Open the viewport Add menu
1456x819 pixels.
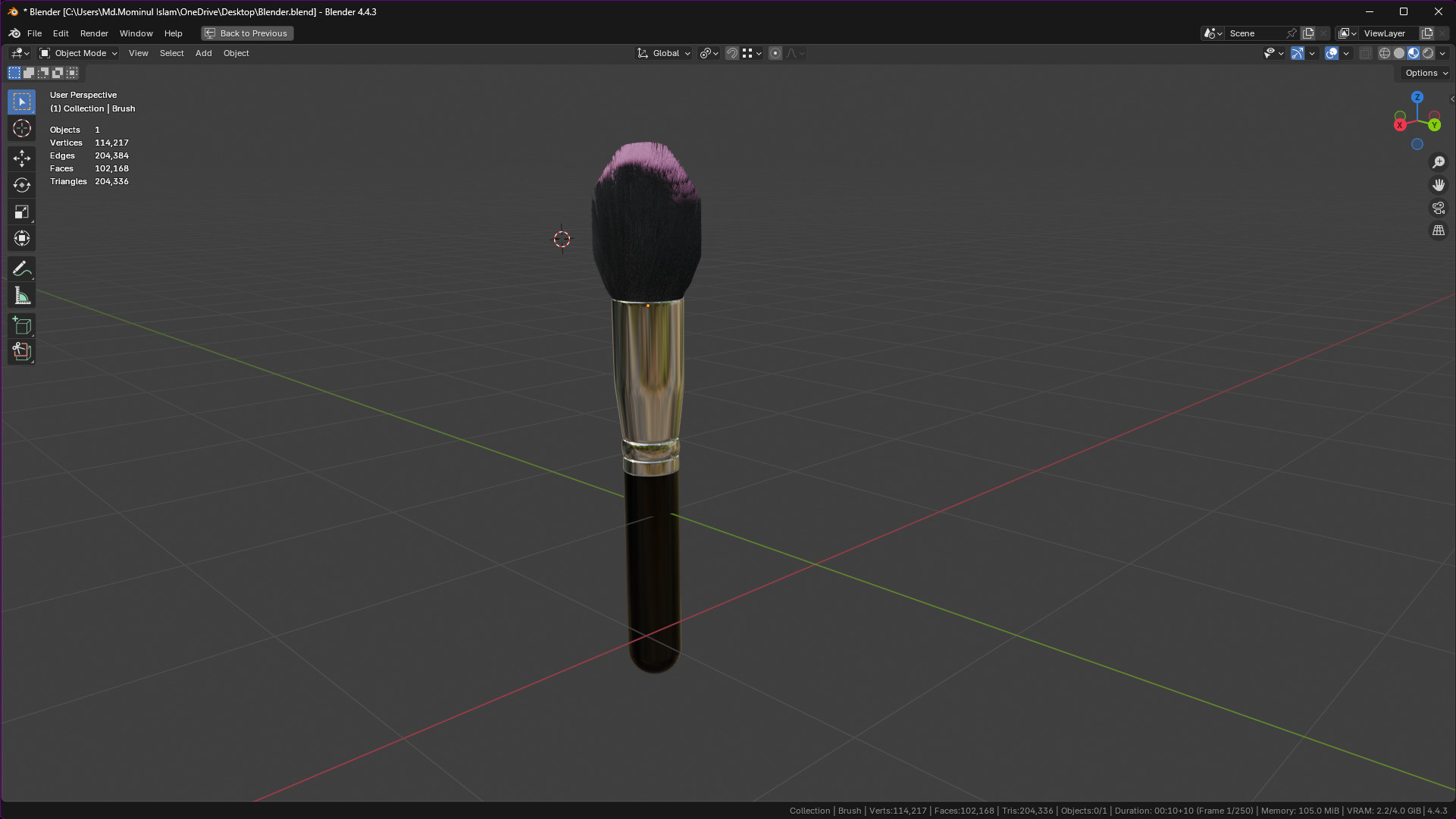click(203, 53)
